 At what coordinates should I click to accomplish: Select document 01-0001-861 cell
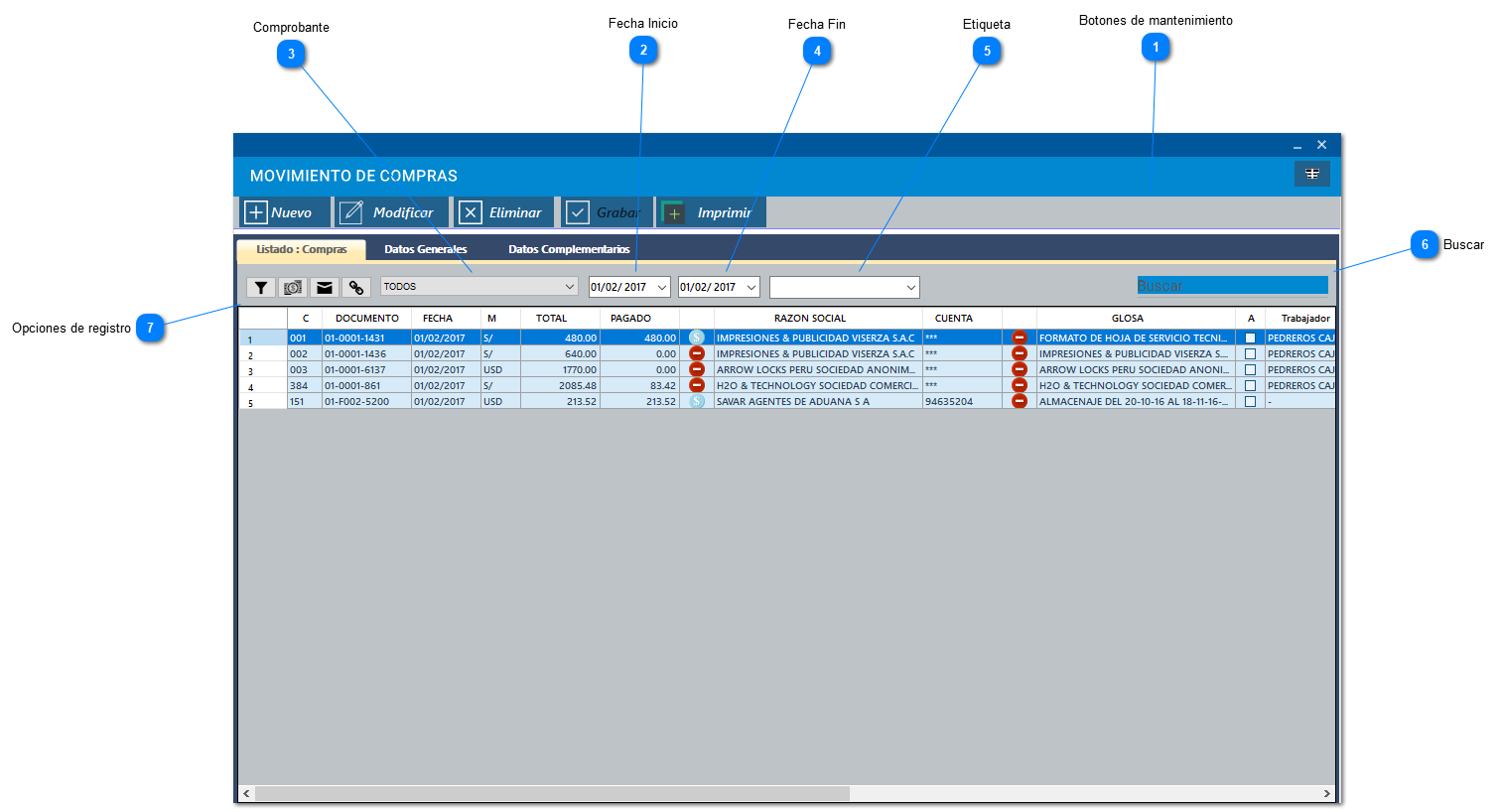pyautogui.click(x=366, y=386)
